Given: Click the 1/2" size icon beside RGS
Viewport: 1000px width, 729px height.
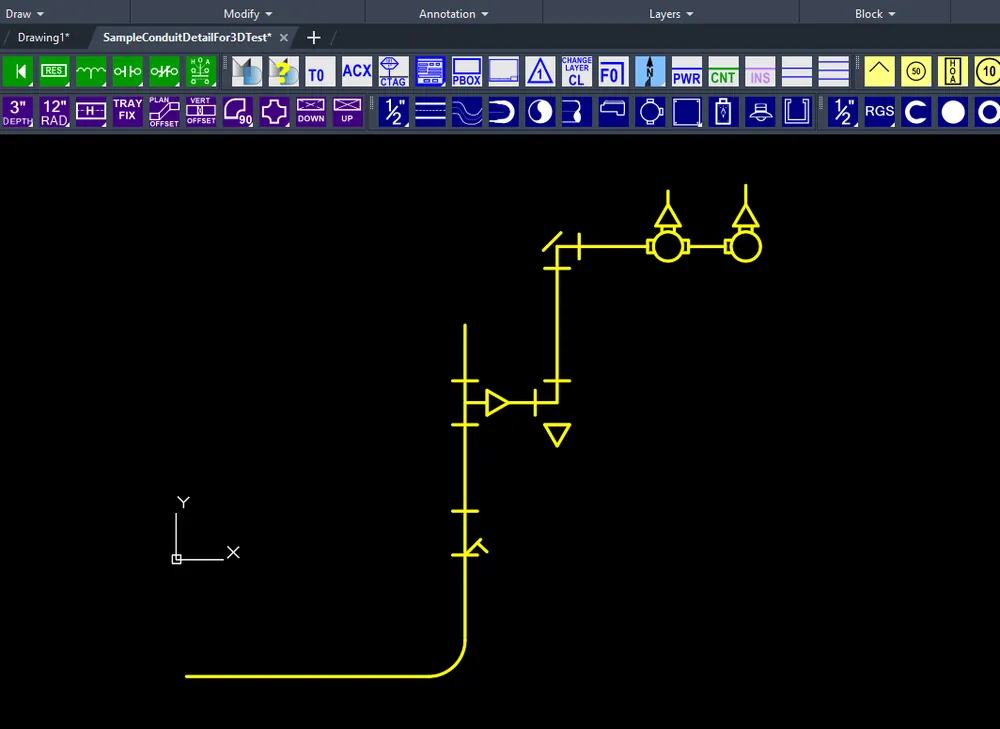Looking at the screenshot, I should [x=843, y=112].
